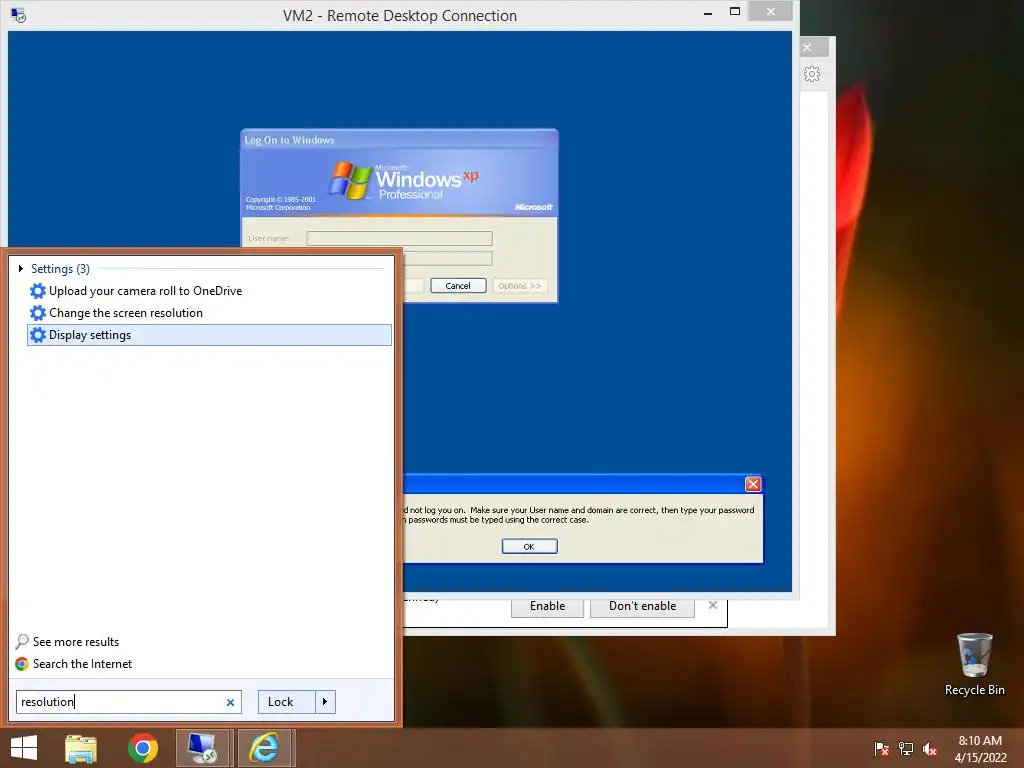Click the Action Center flag tray icon

881,749
